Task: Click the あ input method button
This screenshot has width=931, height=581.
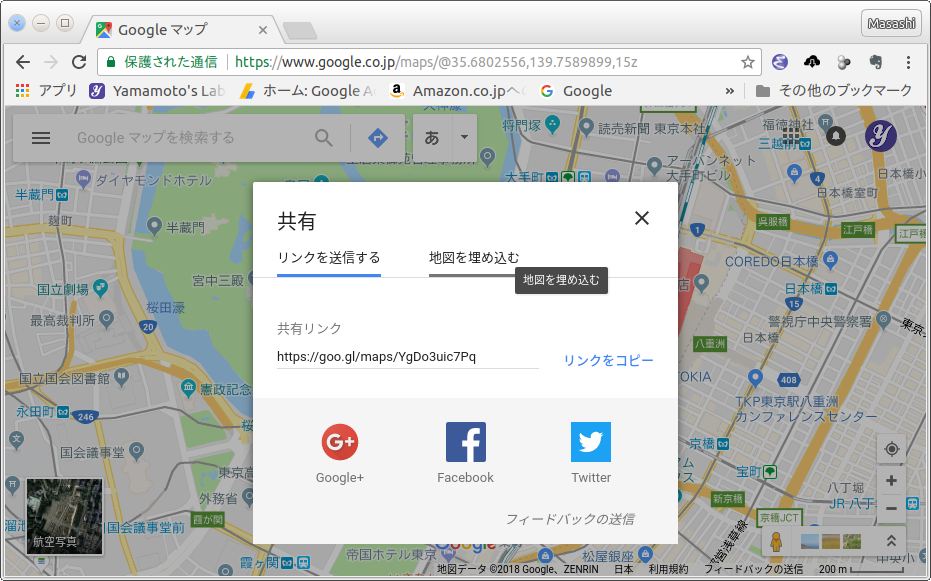Action: tap(432, 138)
